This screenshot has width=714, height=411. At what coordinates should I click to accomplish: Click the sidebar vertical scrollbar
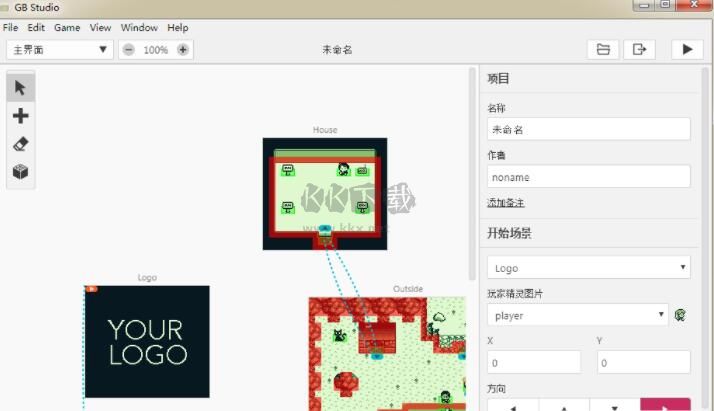705,238
